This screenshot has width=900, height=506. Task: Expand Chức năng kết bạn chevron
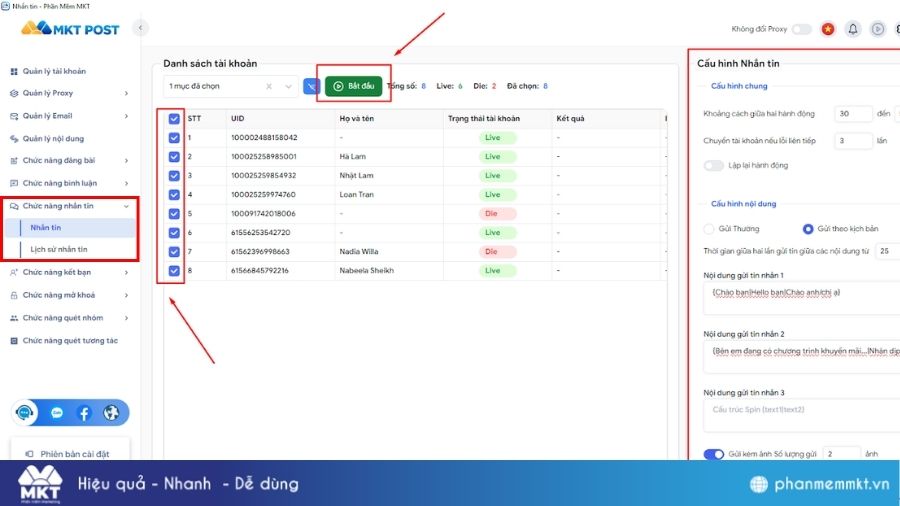(x=126, y=273)
